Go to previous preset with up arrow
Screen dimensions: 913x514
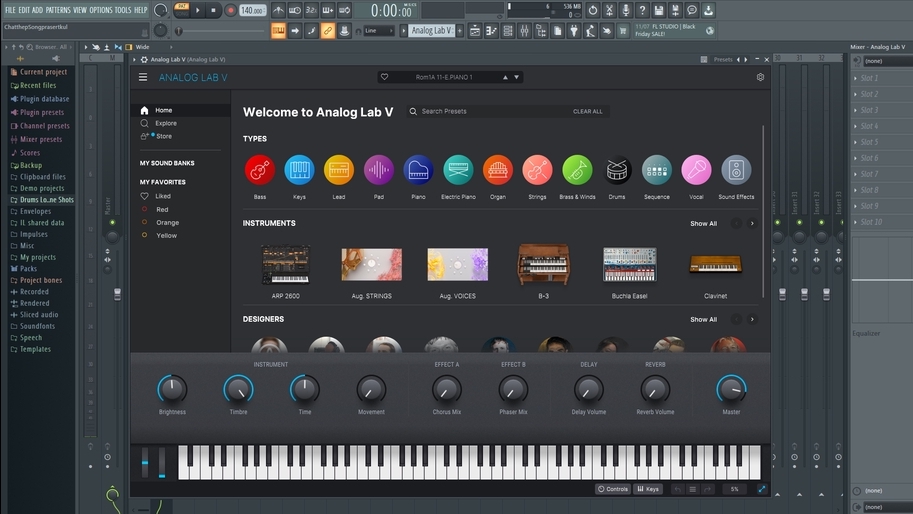click(505, 77)
